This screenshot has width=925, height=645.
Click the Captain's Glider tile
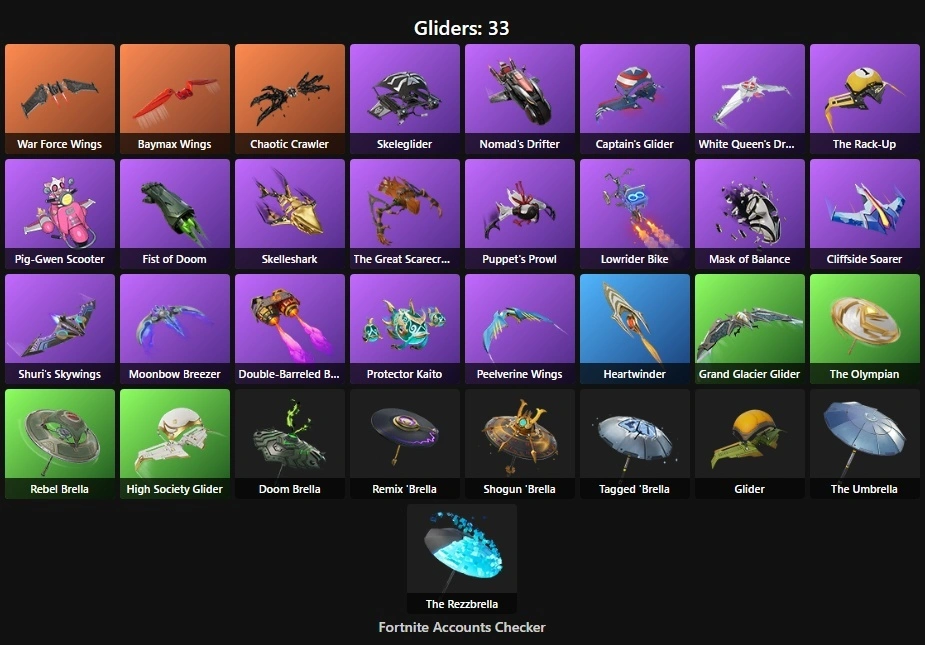pos(635,99)
